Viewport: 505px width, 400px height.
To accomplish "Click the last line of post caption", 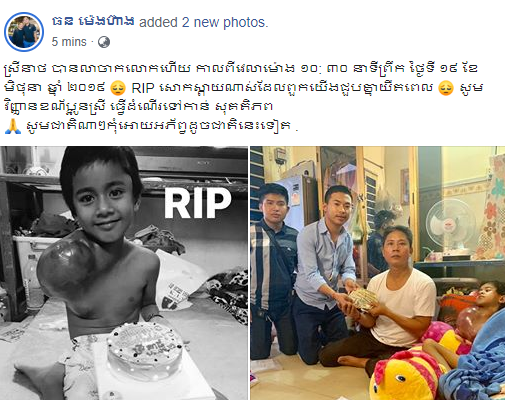I will coord(151,126).
